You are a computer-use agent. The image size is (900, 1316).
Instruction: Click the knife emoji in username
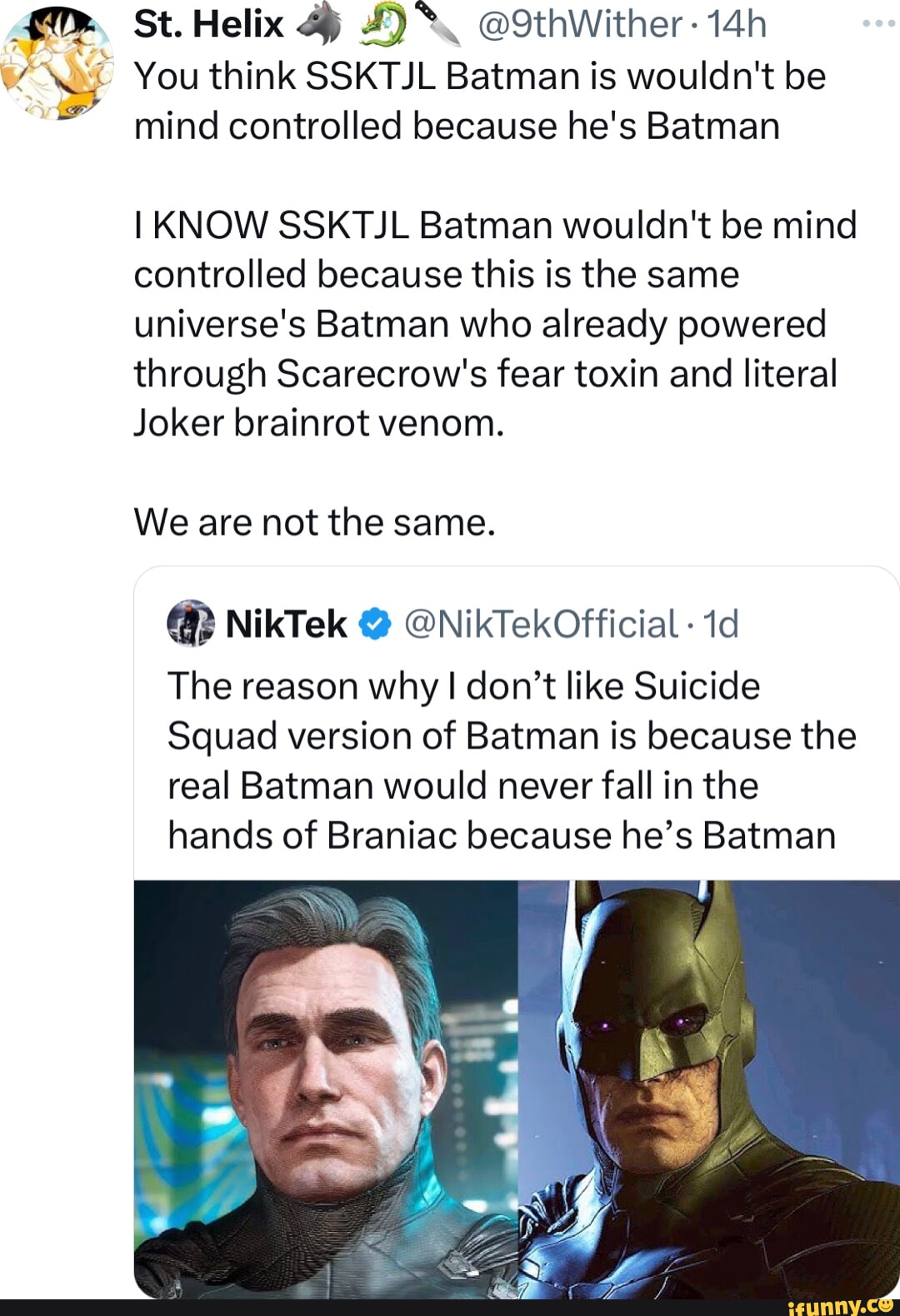click(437, 24)
